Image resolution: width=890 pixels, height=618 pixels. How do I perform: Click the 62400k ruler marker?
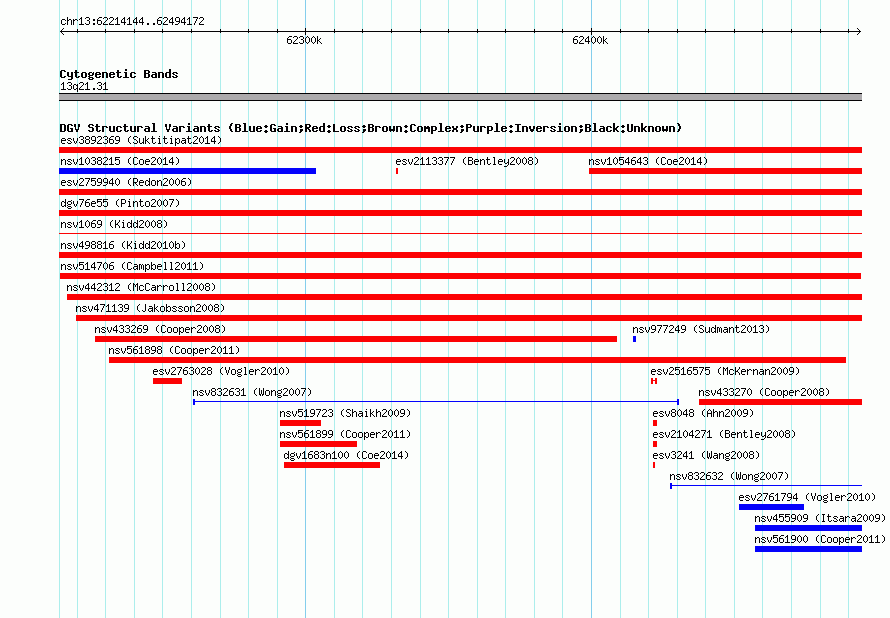click(590, 40)
